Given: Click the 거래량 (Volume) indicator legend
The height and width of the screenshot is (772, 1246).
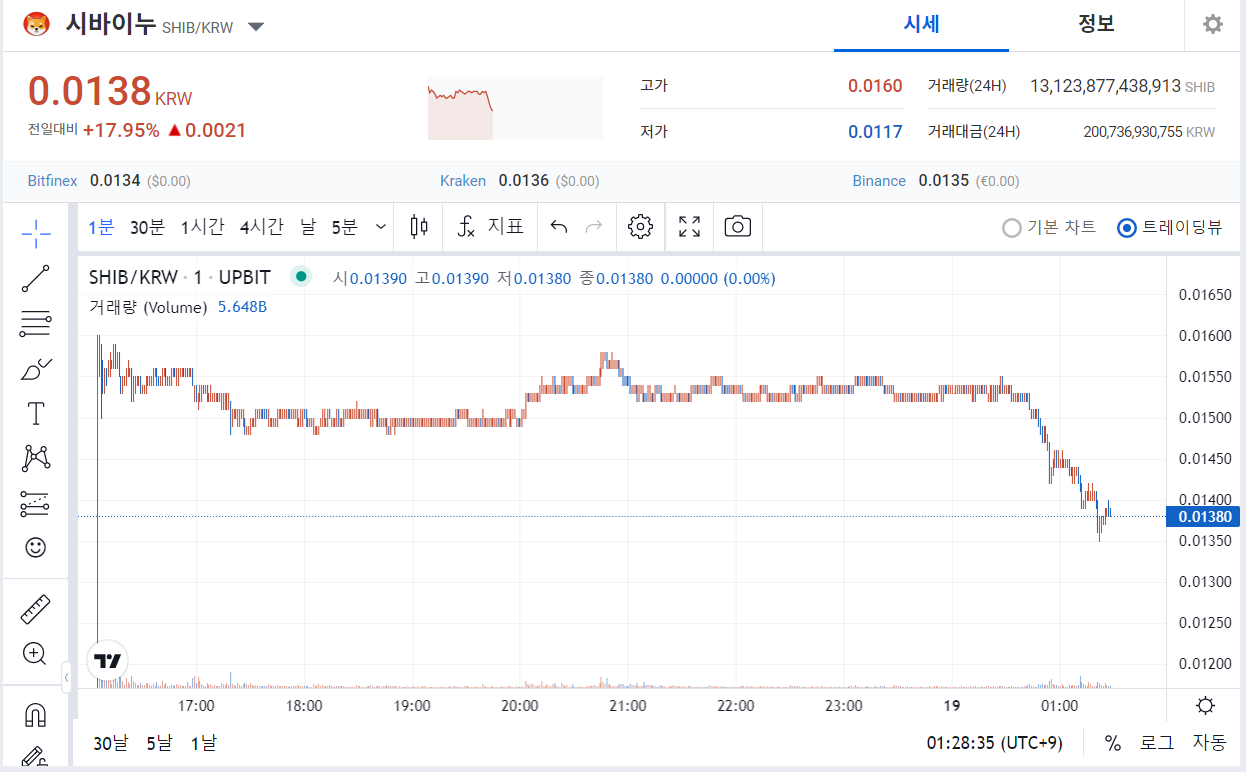Looking at the screenshot, I should (x=148, y=307).
